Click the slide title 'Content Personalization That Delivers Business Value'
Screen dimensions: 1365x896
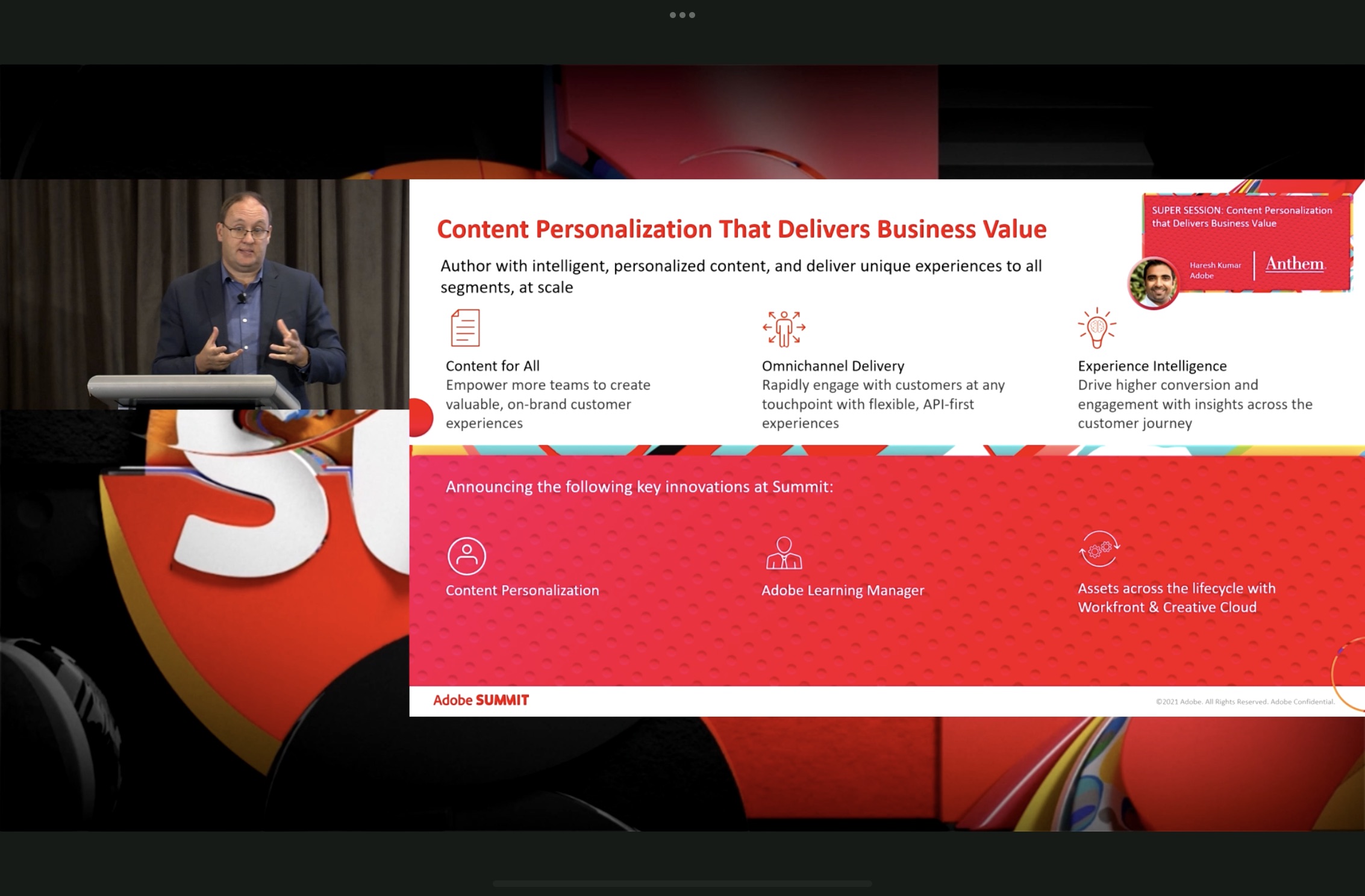[x=742, y=229]
